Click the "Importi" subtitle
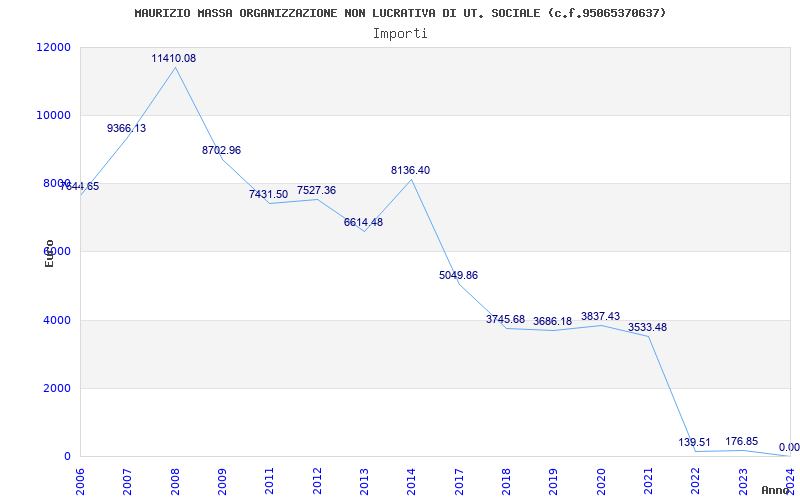The height and width of the screenshot is (500, 800). [x=400, y=34]
